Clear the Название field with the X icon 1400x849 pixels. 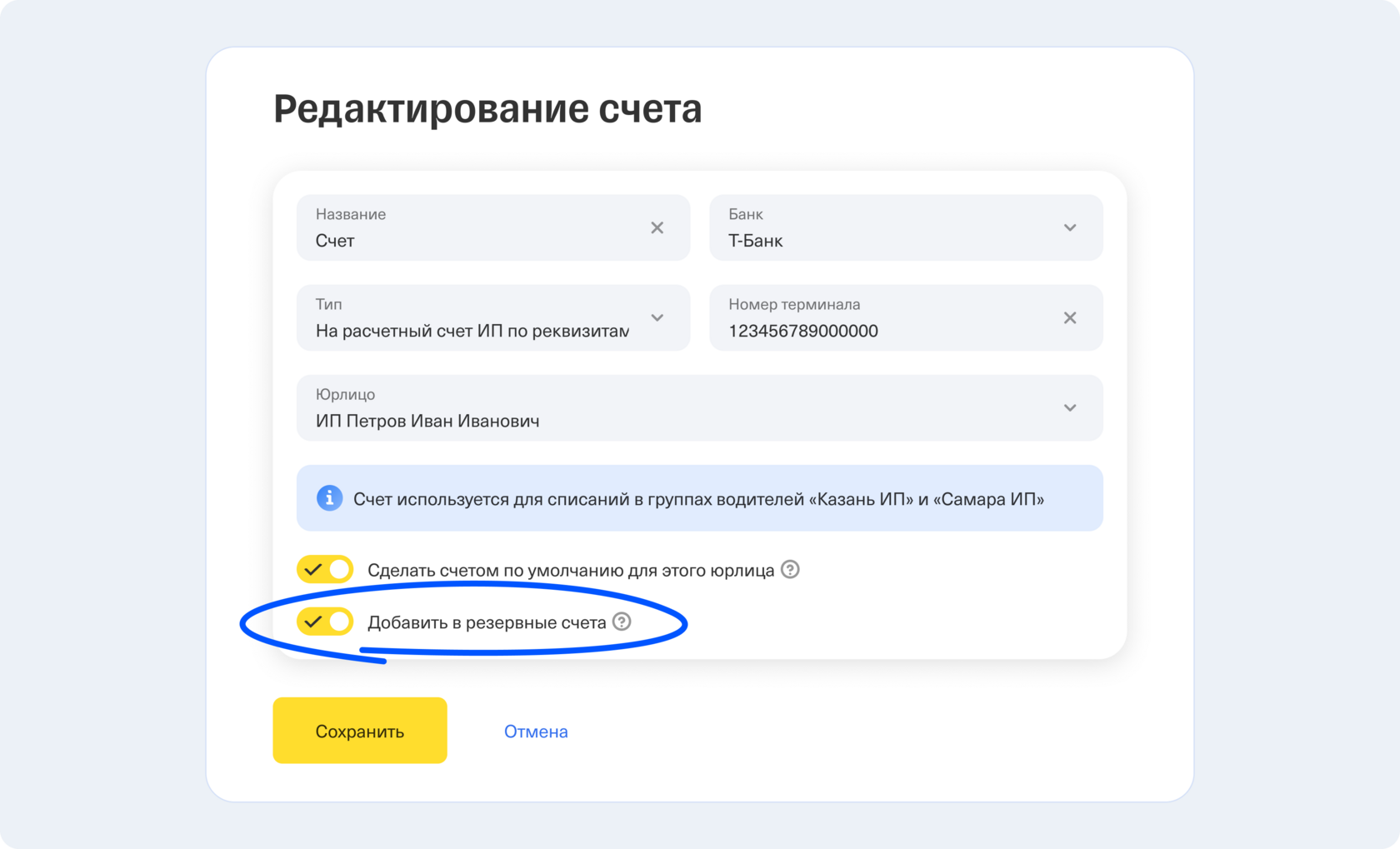657,227
